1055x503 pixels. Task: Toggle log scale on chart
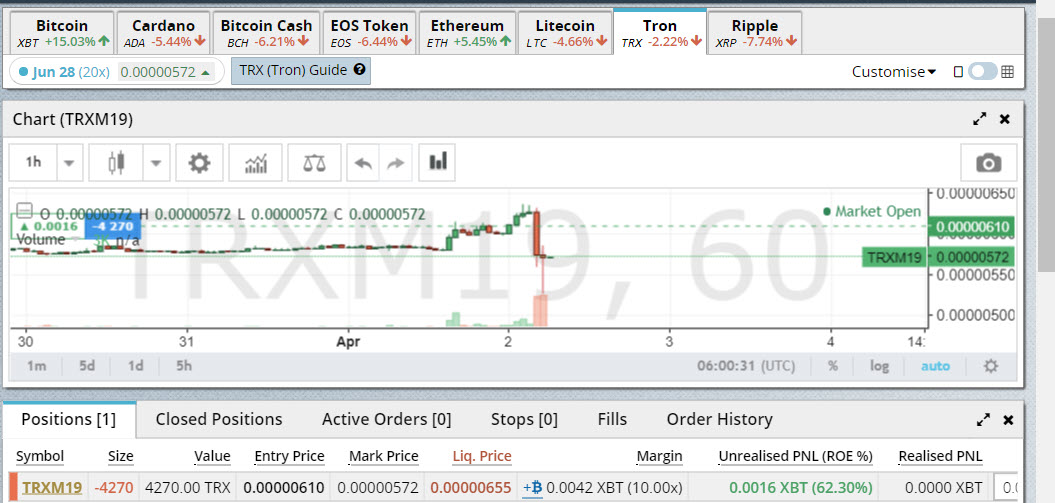pyautogui.click(x=879, y=366)
